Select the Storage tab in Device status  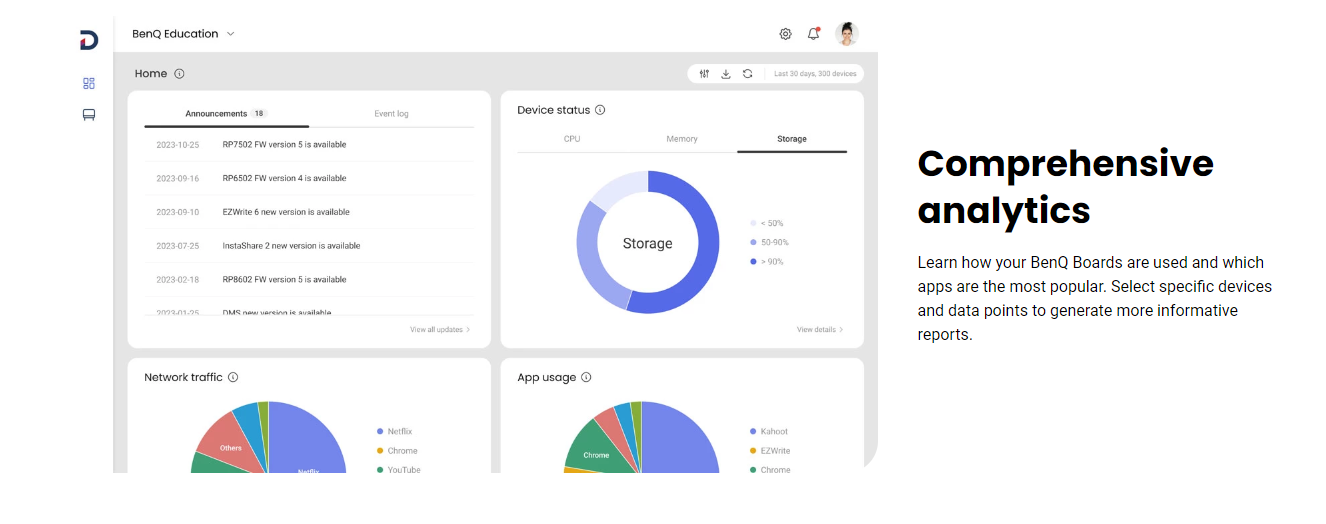(792, 139)
